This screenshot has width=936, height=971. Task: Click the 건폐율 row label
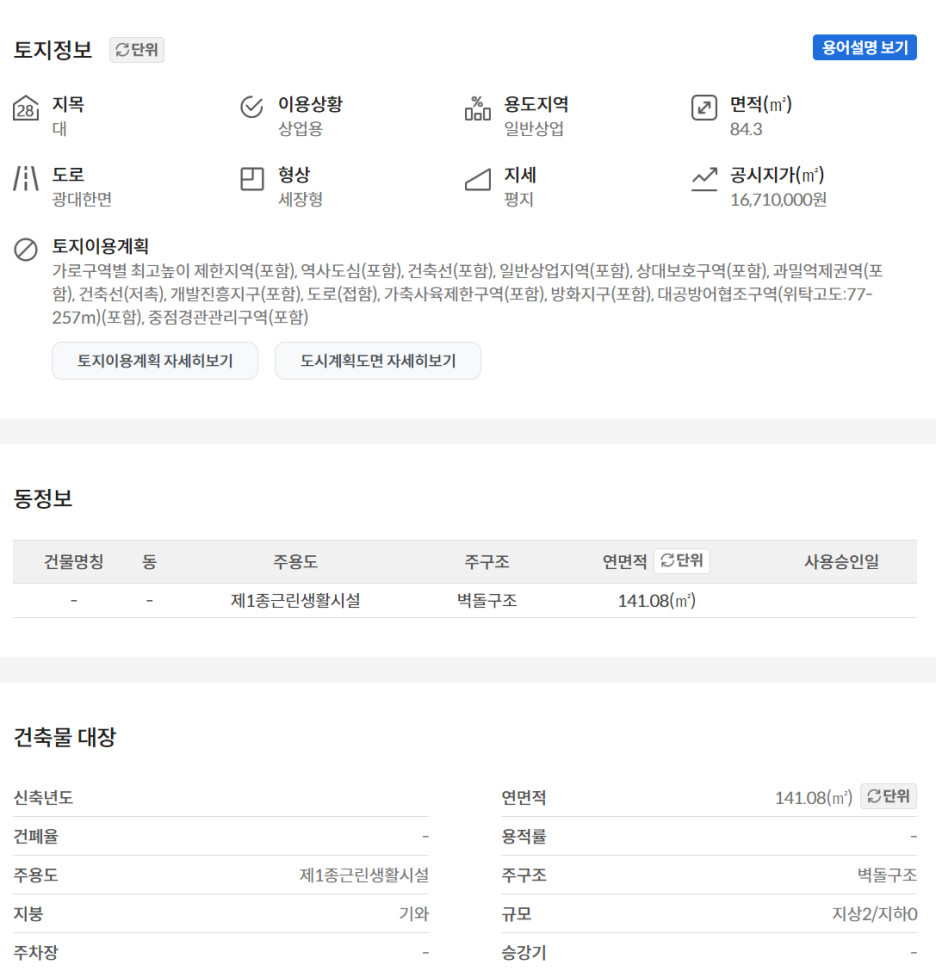[x=36, y=837]
